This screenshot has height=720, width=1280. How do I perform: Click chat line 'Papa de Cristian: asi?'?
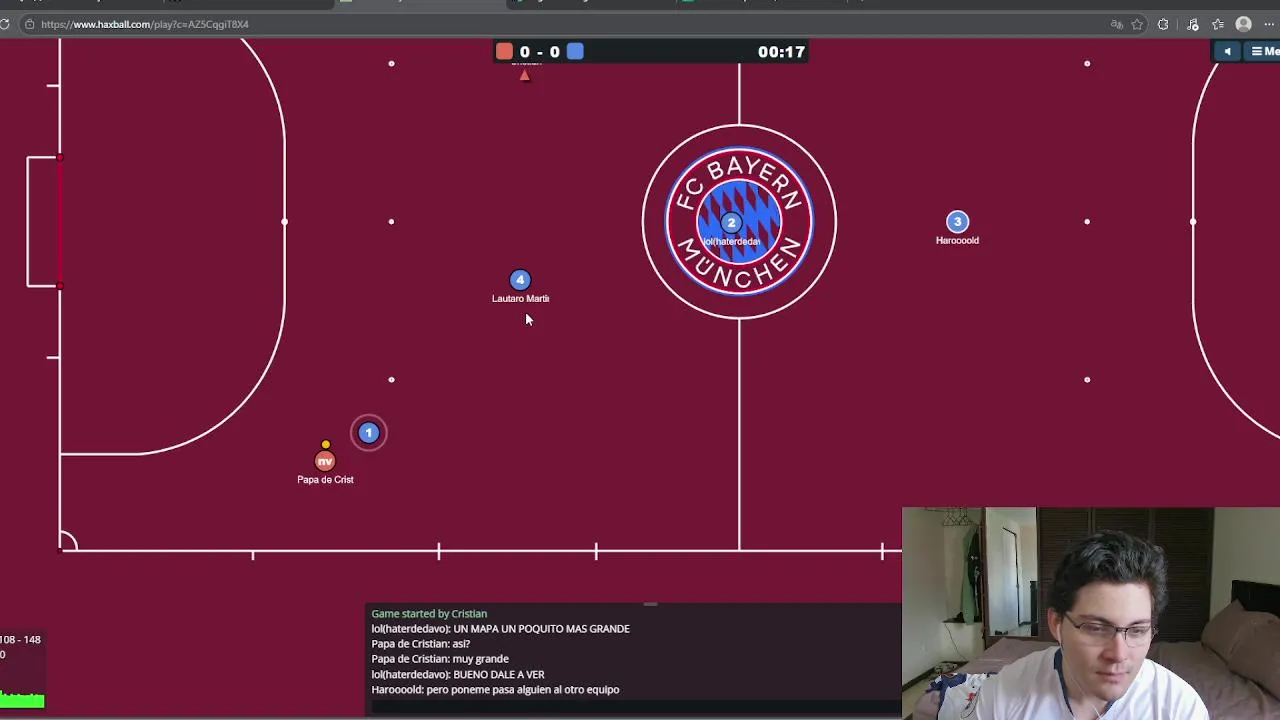pyautogui.click(x=420, y=644)
